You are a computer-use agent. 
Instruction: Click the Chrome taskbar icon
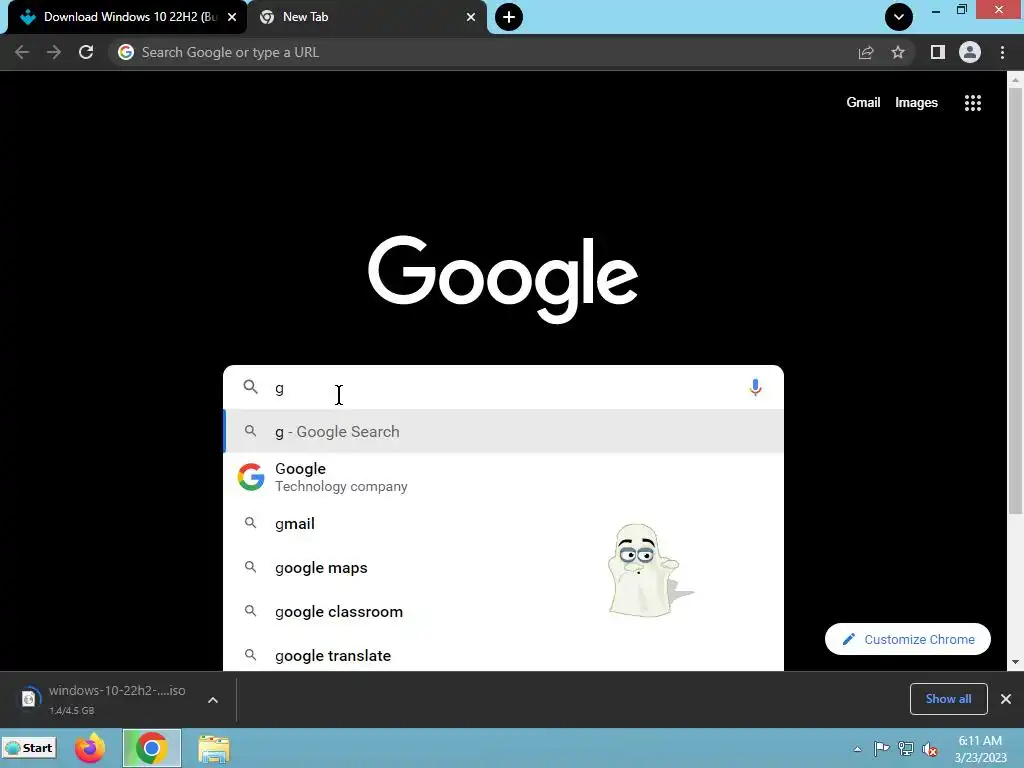point(152,748)
